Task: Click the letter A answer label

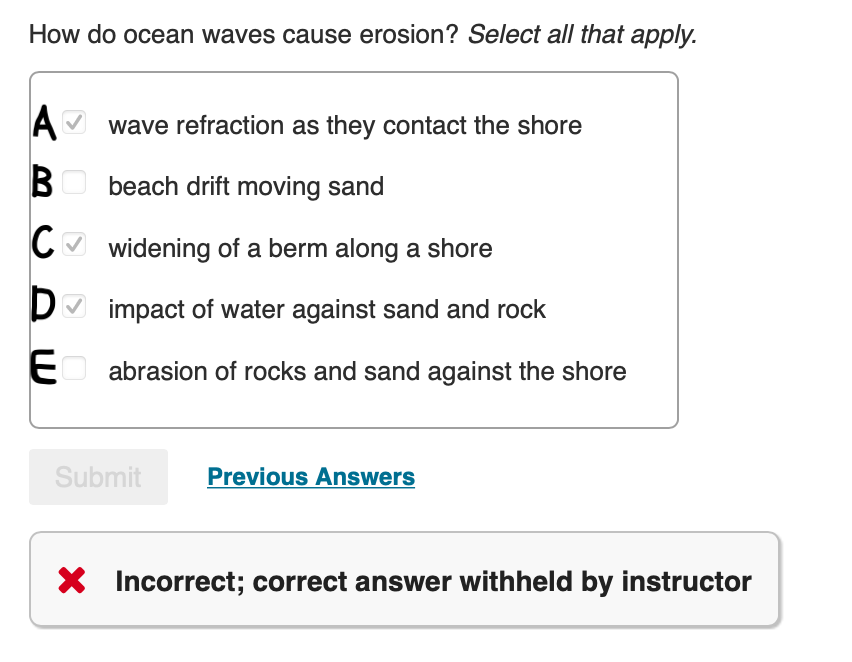Action: pos(43,122)
